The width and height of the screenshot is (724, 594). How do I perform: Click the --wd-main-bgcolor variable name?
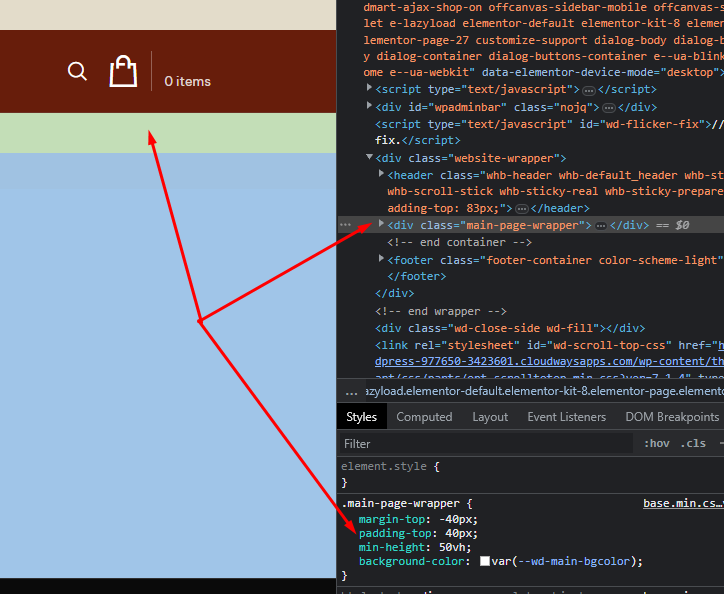pyautogui.click(x=573, y=561)
